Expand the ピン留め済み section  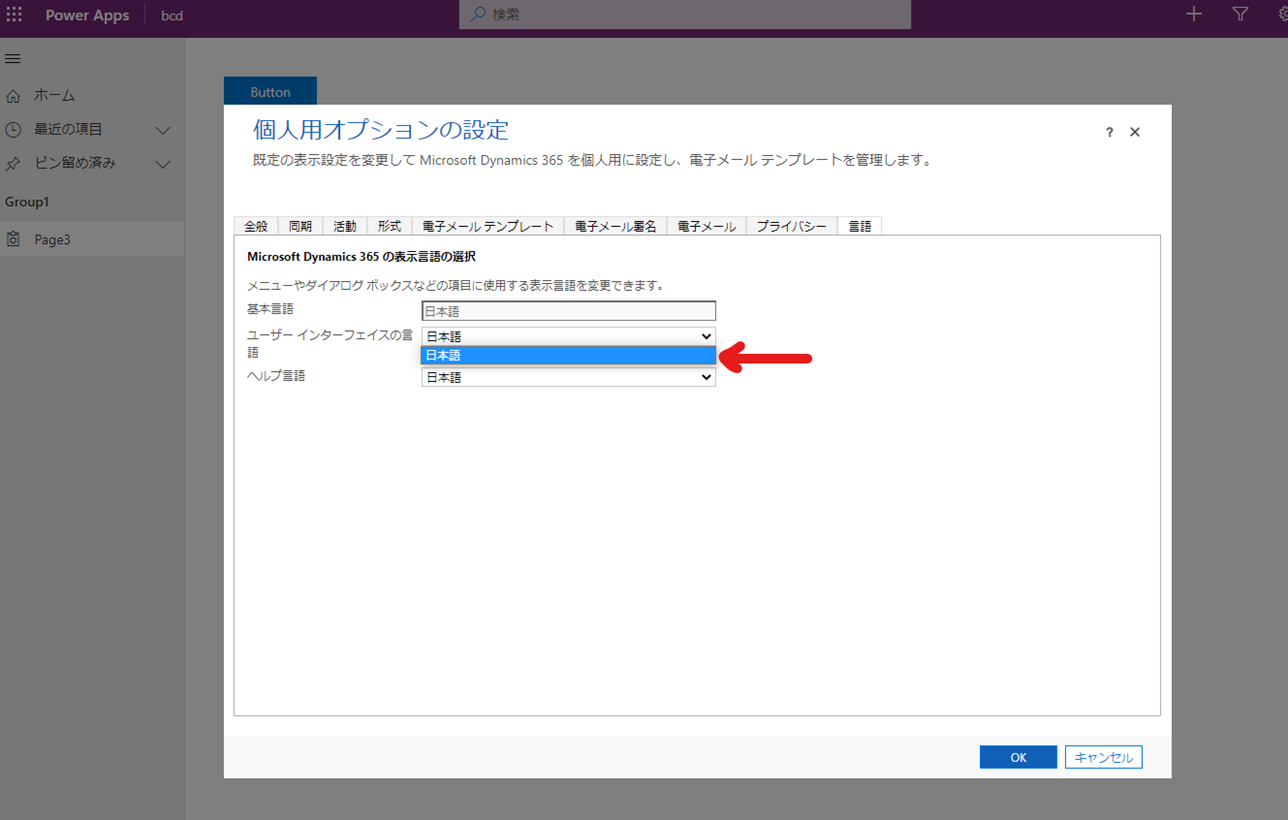(x=163, y=164)
